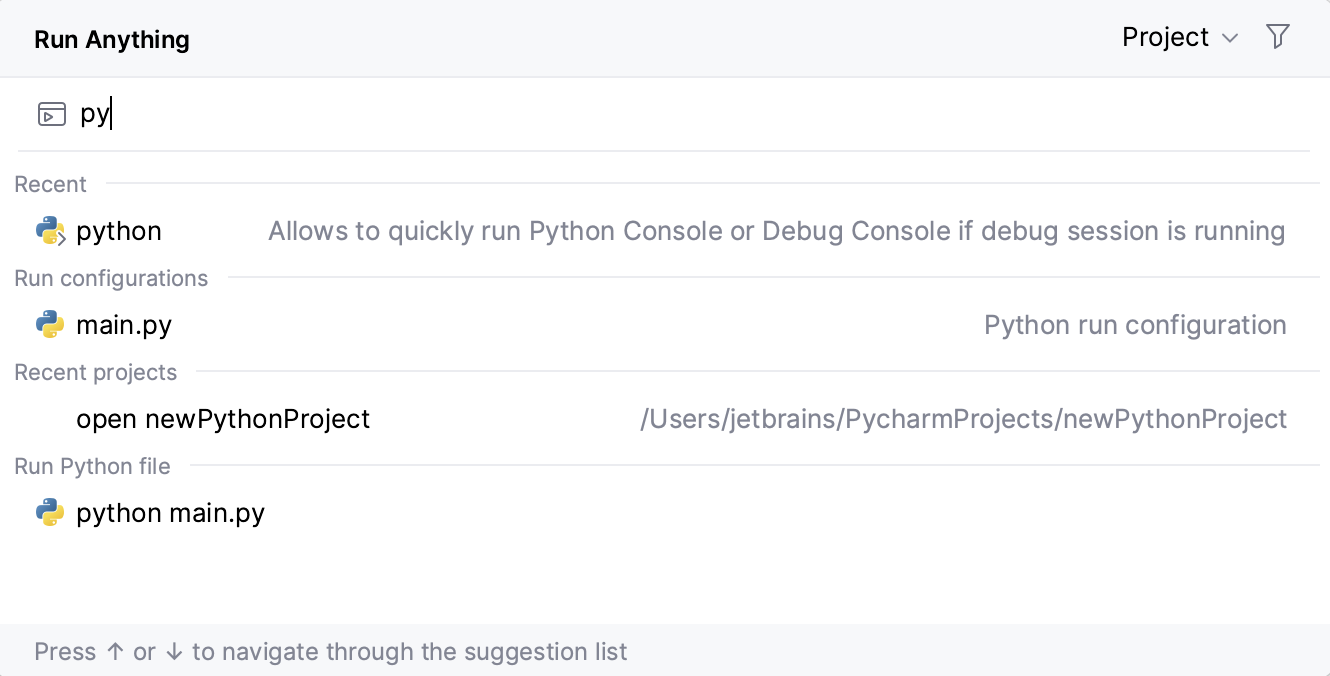Screen dimensions: 1330x676
Task: Click the Python console icon under Recent
Action: coord(50,231)
